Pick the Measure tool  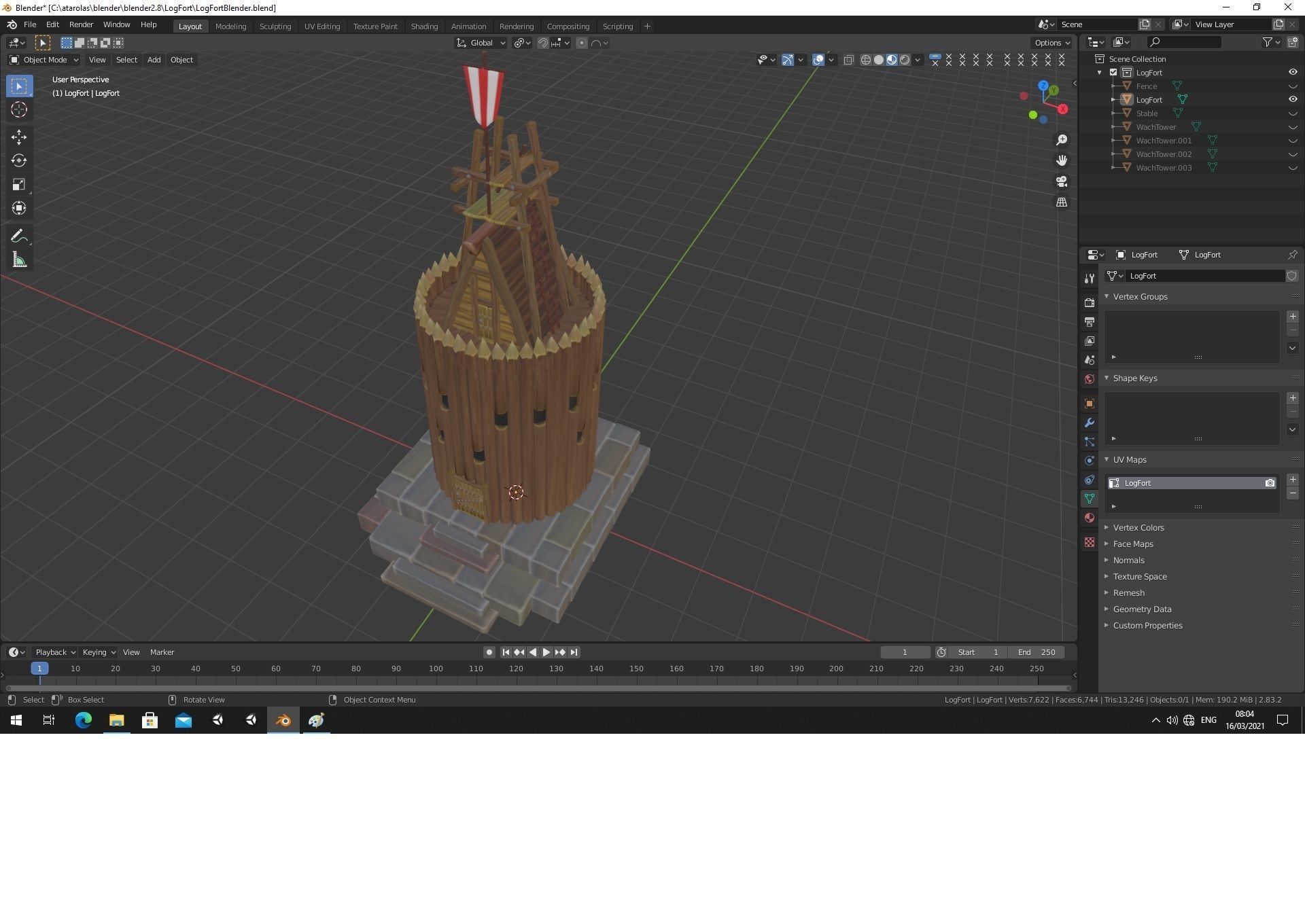coord(19,259)
